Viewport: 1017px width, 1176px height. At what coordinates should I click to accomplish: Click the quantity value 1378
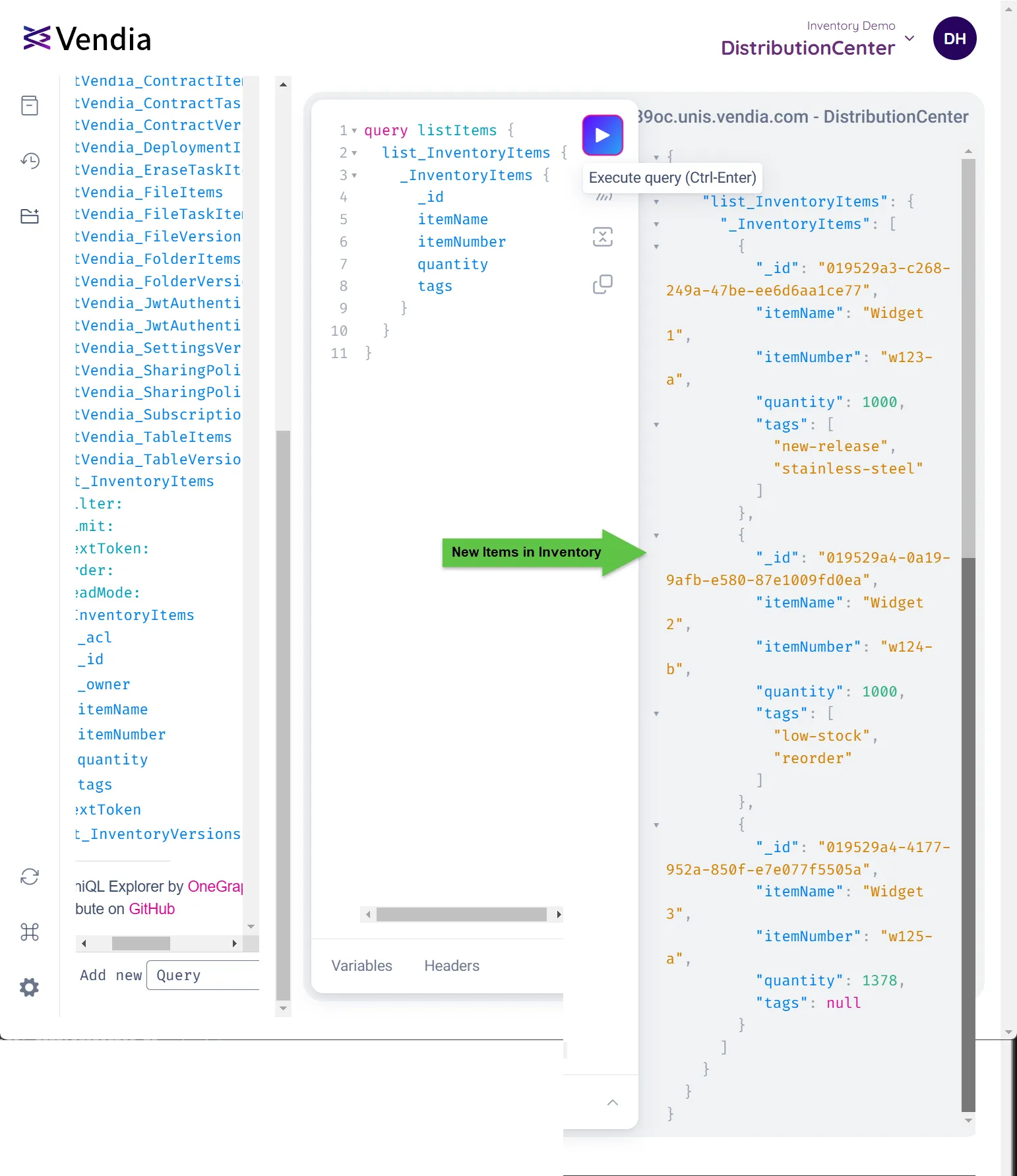879,981
